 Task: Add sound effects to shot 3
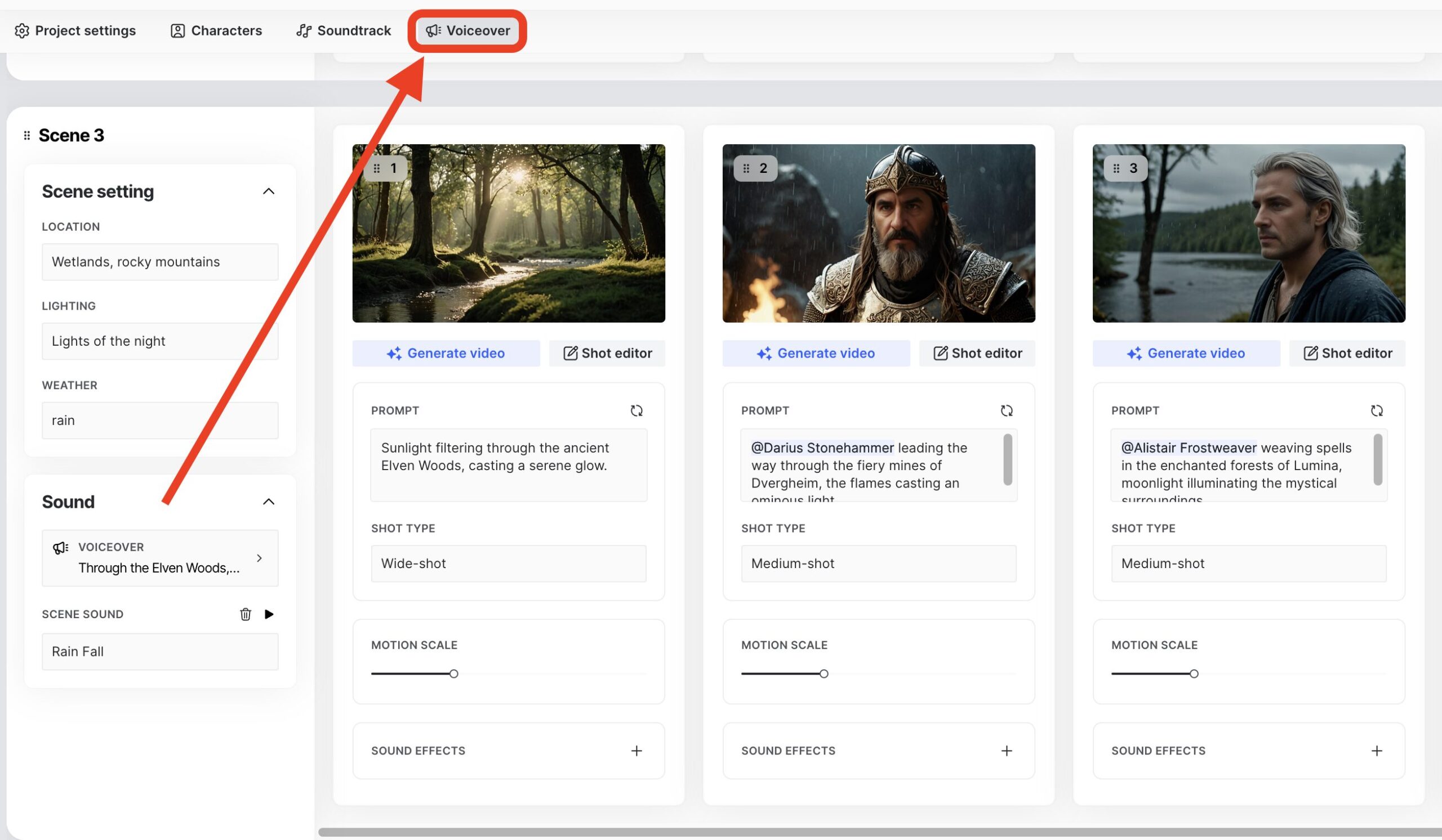1377,751
